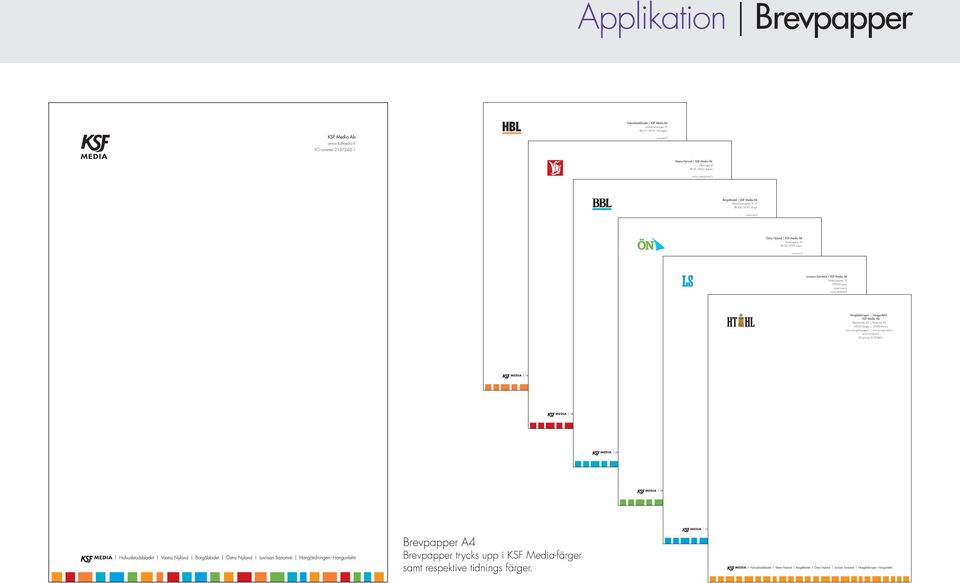Click 'Hufvudstadsbladet' in the large letterhead footer
This screenshot has width=960, height=583.
coord(137,558)
